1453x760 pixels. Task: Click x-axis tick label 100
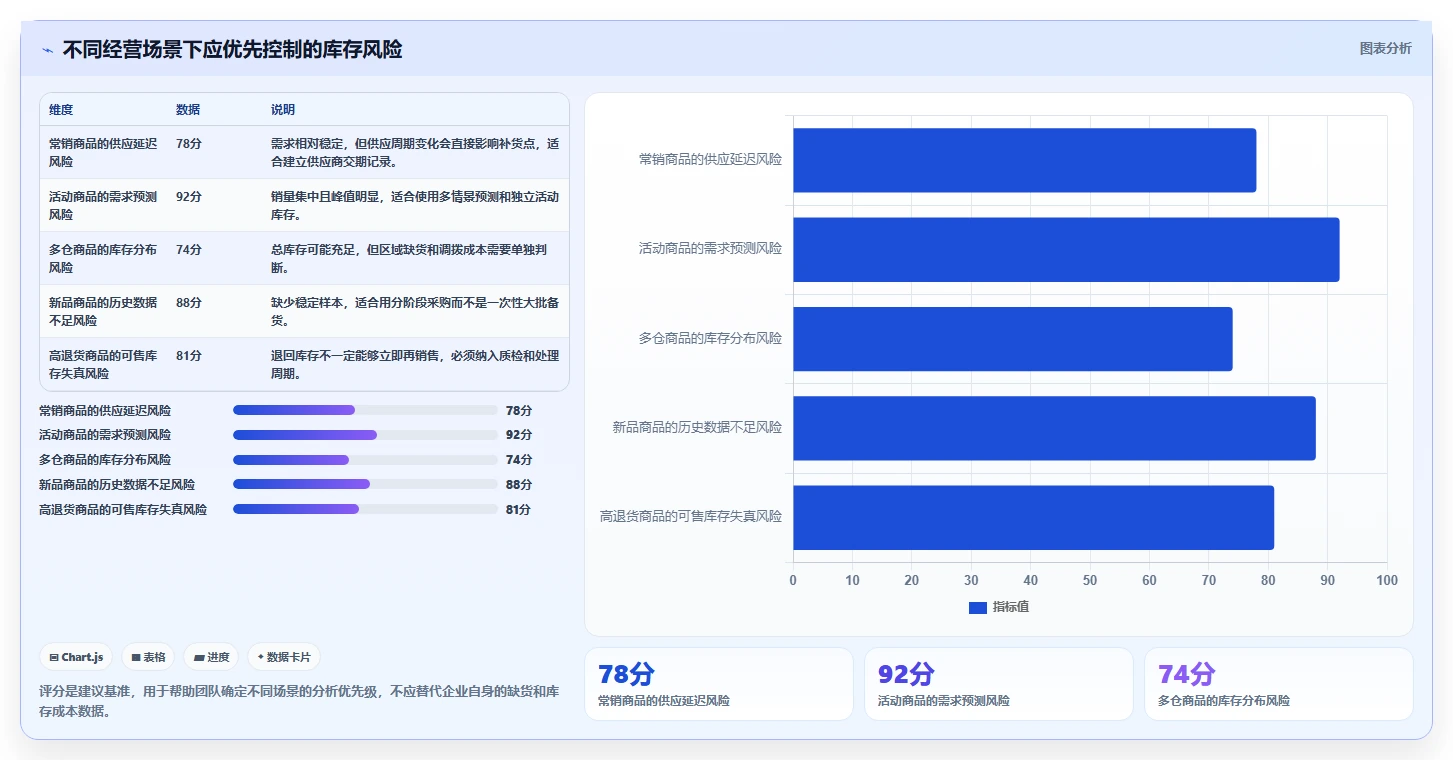click(x=1387, y=580)
